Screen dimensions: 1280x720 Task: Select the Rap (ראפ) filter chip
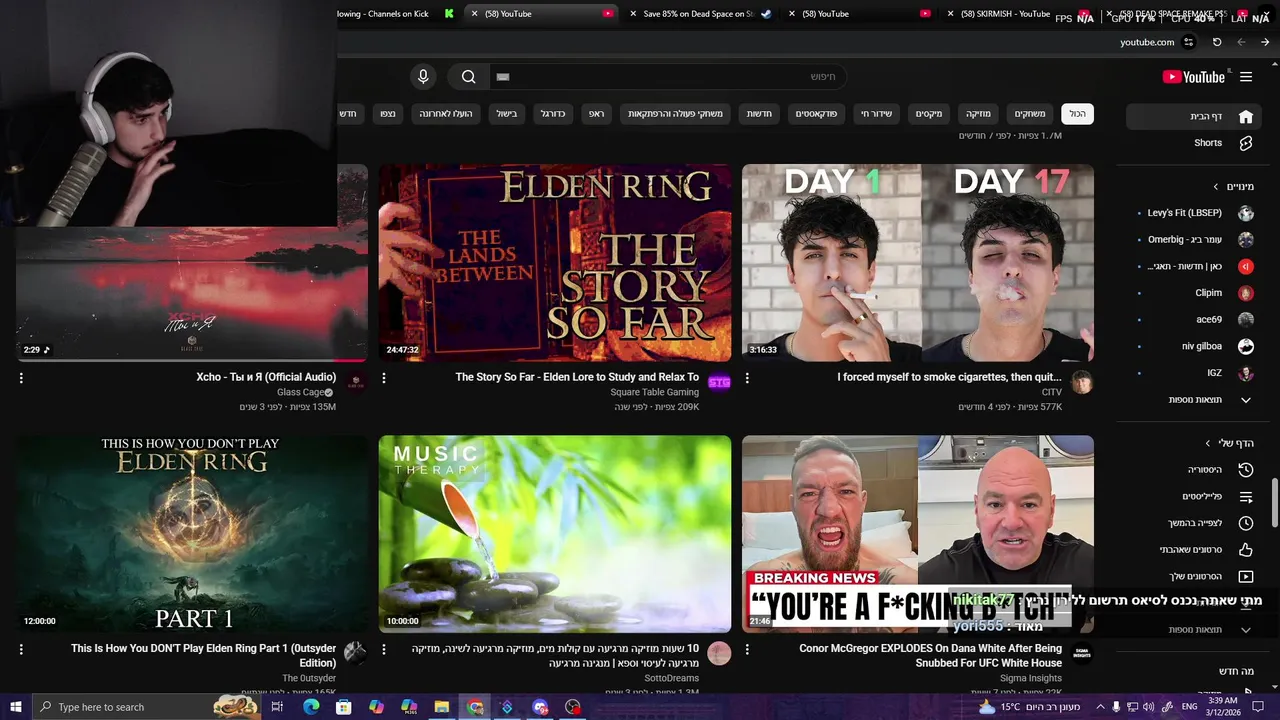click(x=596, y=114)
